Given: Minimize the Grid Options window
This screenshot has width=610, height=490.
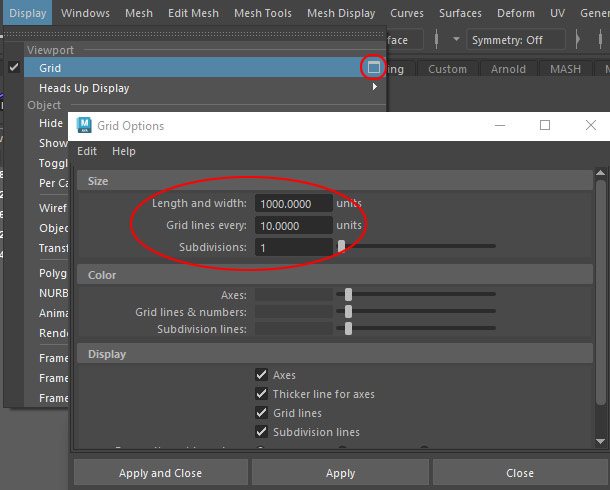Looking at the screenshot, I should click(x=499, y=126).
